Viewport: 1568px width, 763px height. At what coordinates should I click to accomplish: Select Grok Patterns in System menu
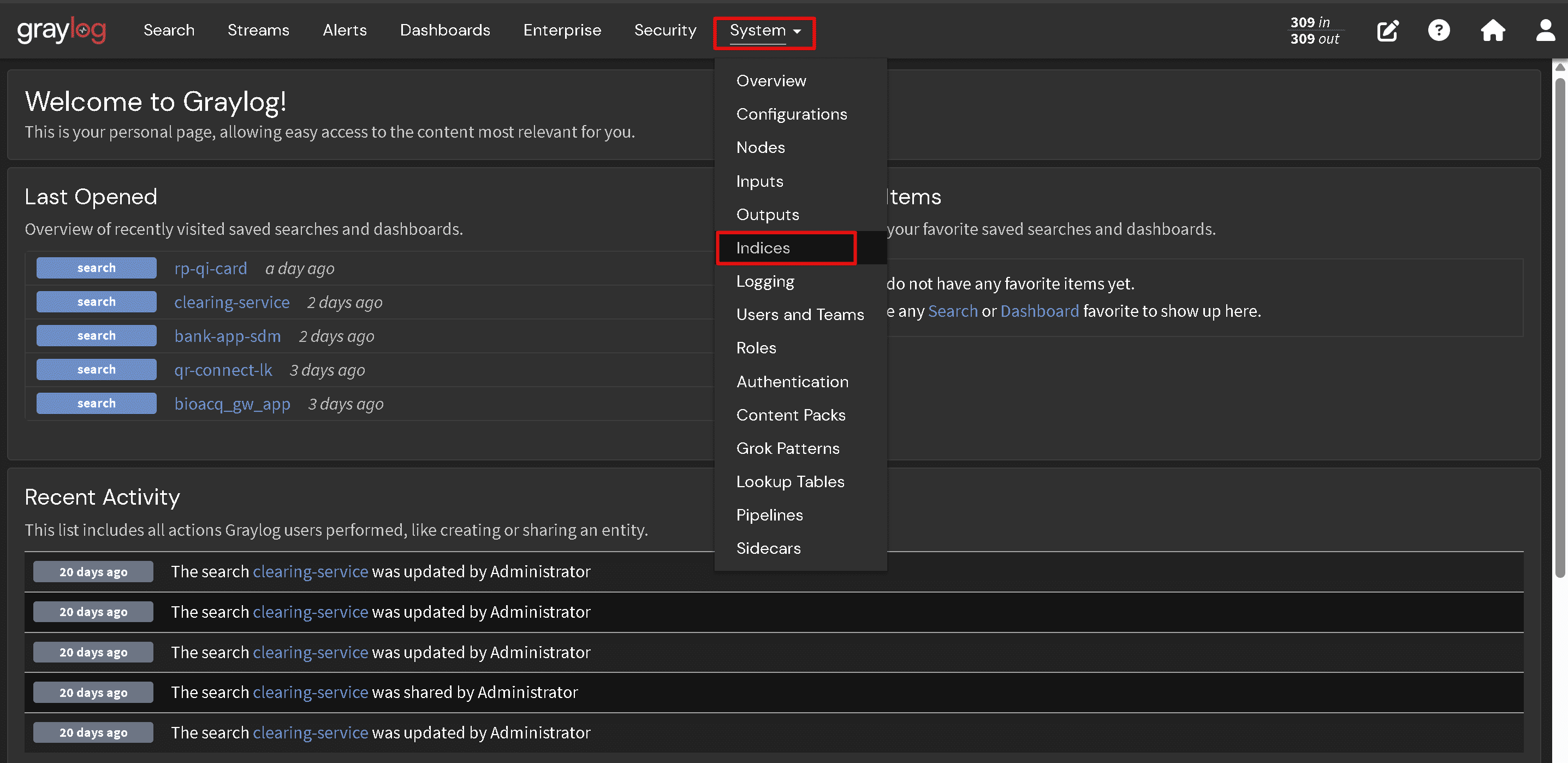(x=800, y=449)
